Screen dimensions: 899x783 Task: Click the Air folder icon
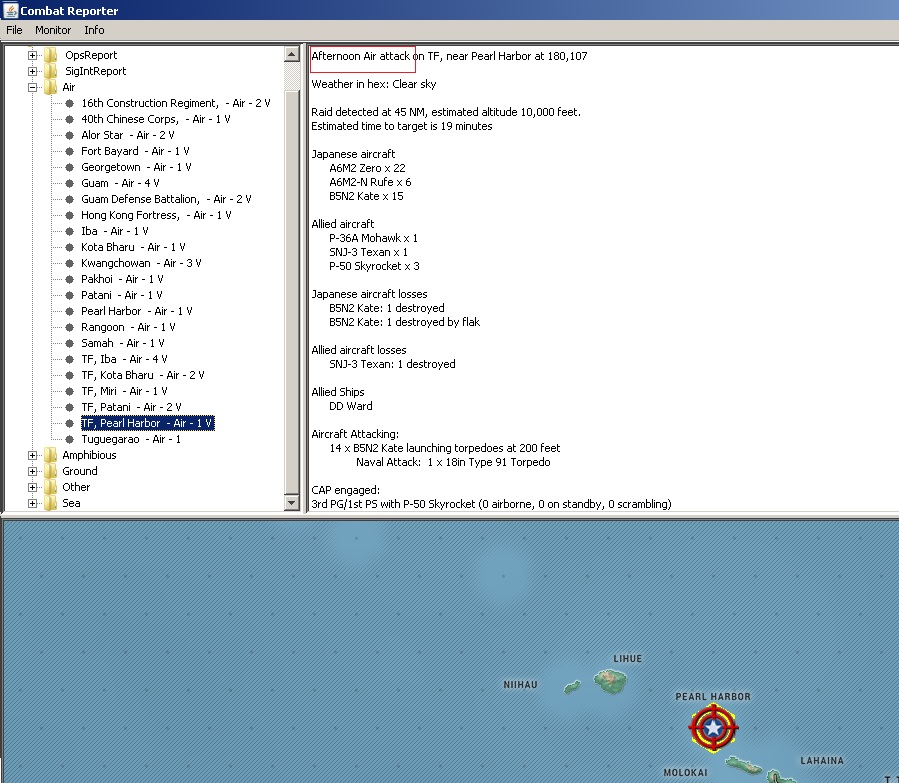coord(50,87)
